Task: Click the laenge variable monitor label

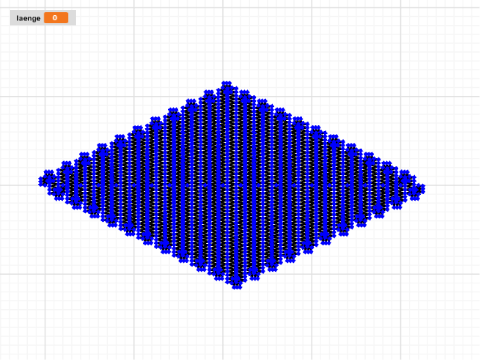Action: (x=28, y=18)
